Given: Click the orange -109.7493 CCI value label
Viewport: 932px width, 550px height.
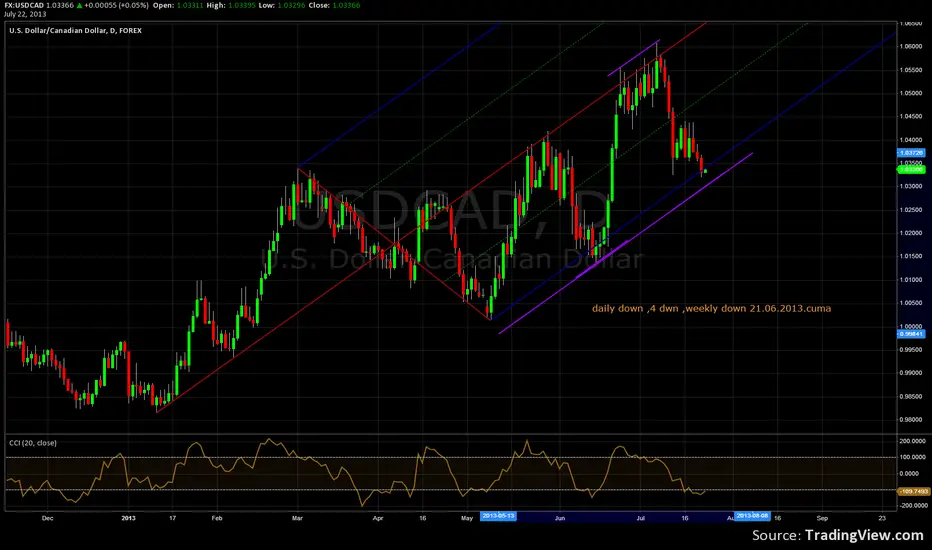Looking at the screenshot, I should click(913, 492).
